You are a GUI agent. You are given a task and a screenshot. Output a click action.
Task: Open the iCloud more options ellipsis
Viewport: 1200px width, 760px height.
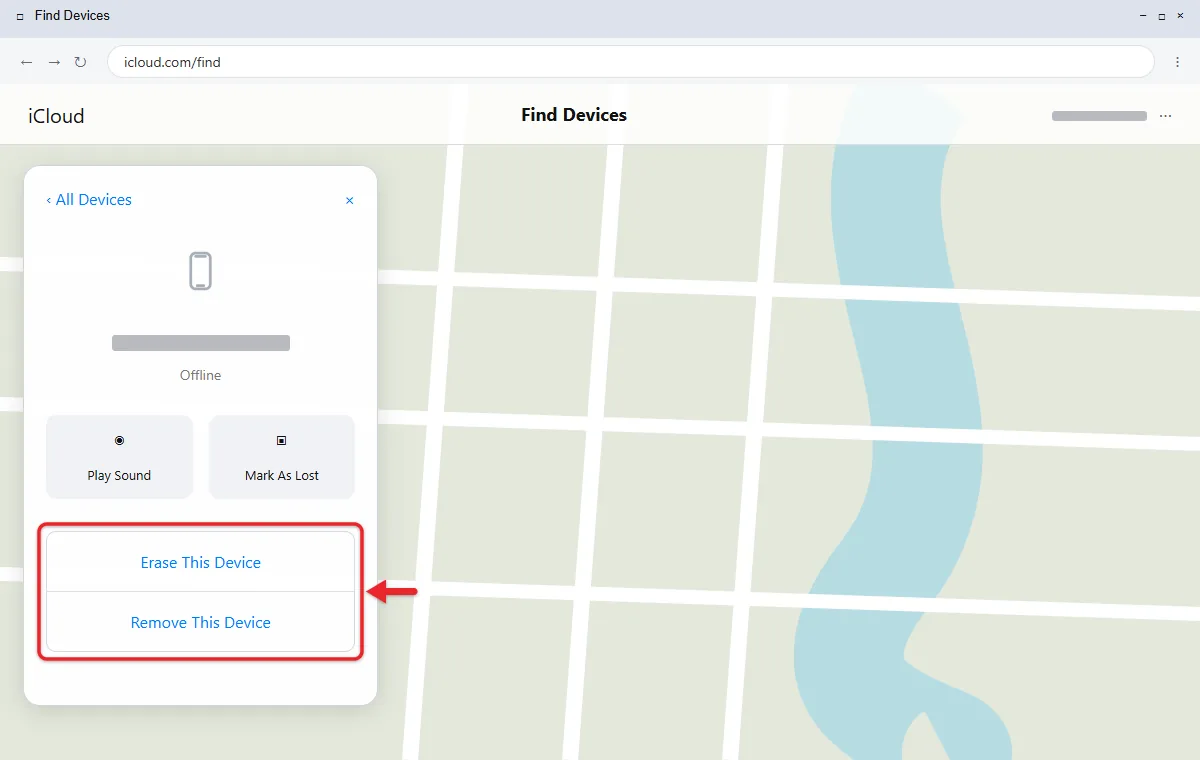coord(1165,116)
